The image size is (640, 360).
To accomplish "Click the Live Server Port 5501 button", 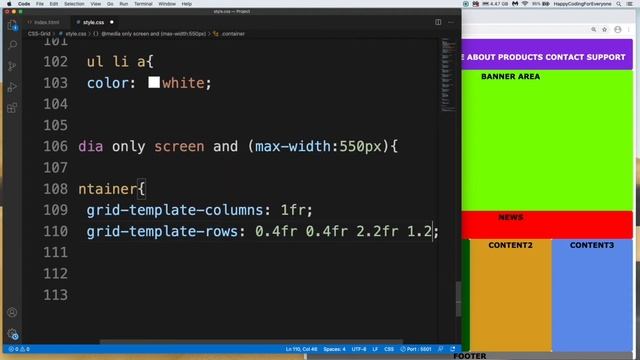I will point(416,349).
